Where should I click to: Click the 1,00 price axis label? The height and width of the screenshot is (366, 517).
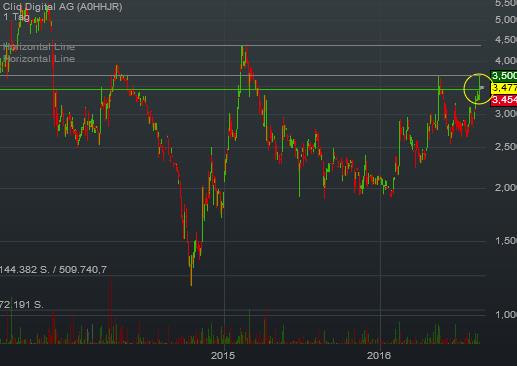pyautogui.click(x=506, y=314)
